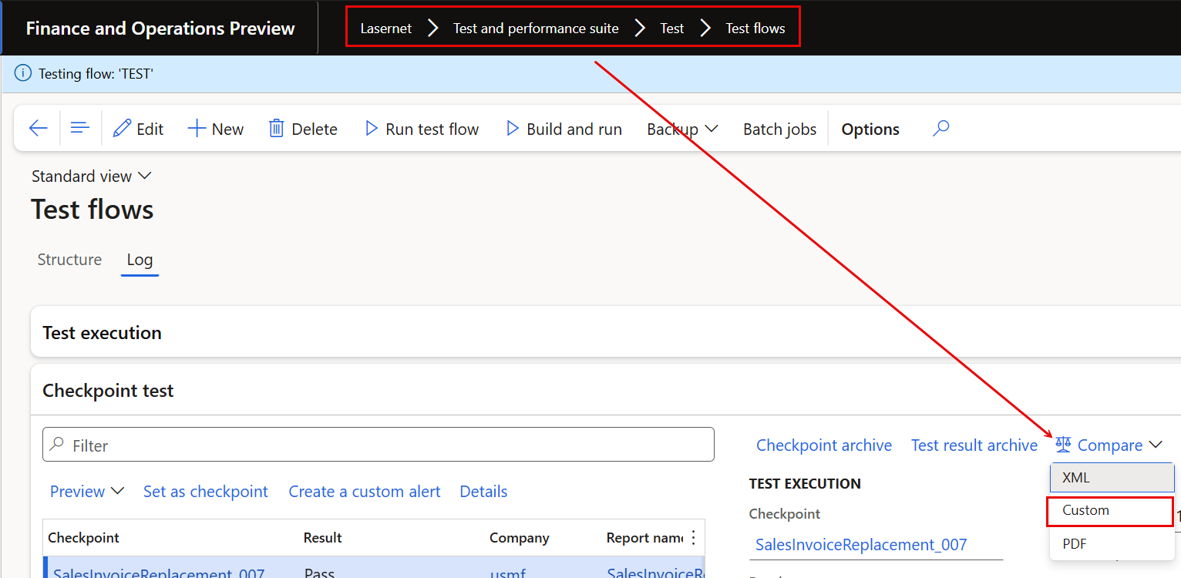Click the Delete trash button
The height and width of the screenshot is (578, 1181).
(x=303, y=129)
